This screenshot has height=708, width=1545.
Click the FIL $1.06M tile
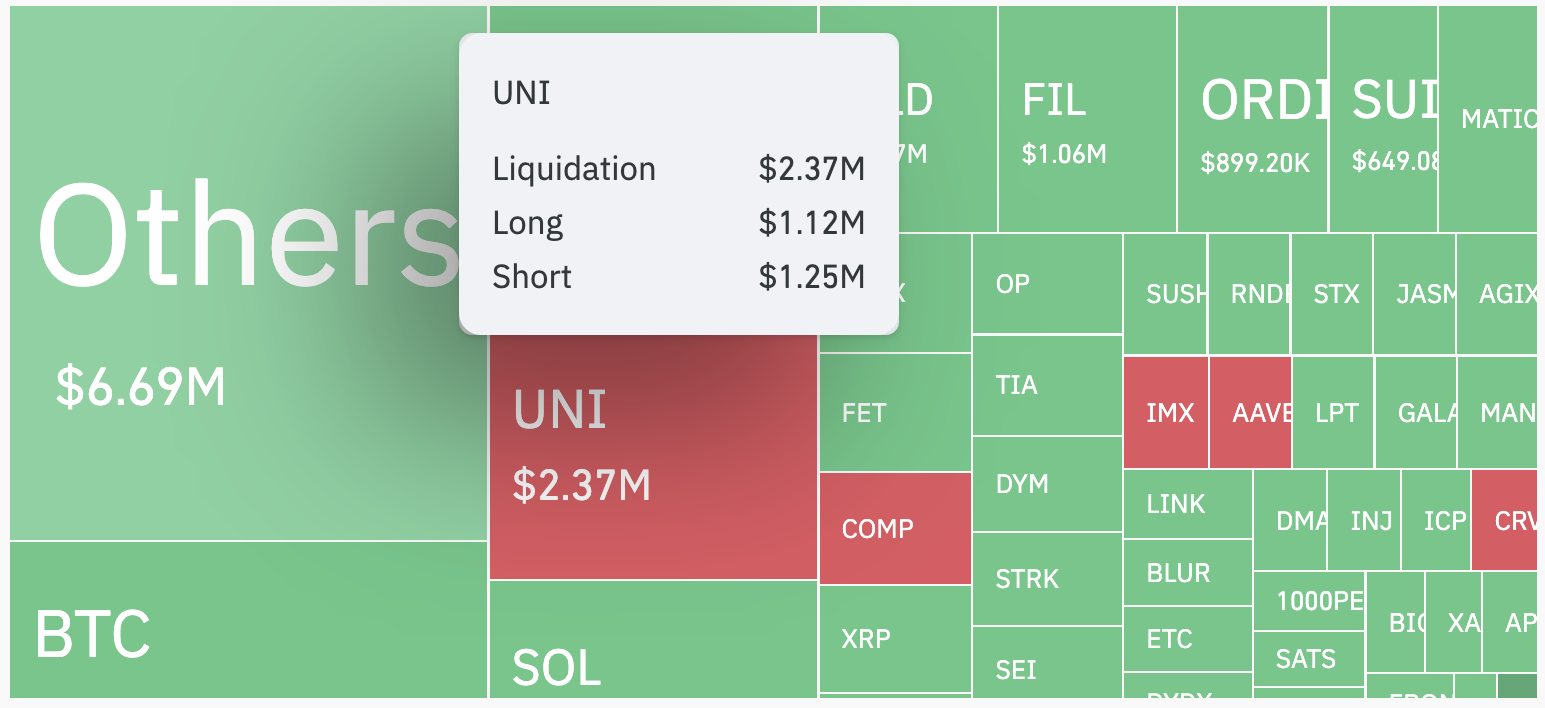(x=1087, y=120)
